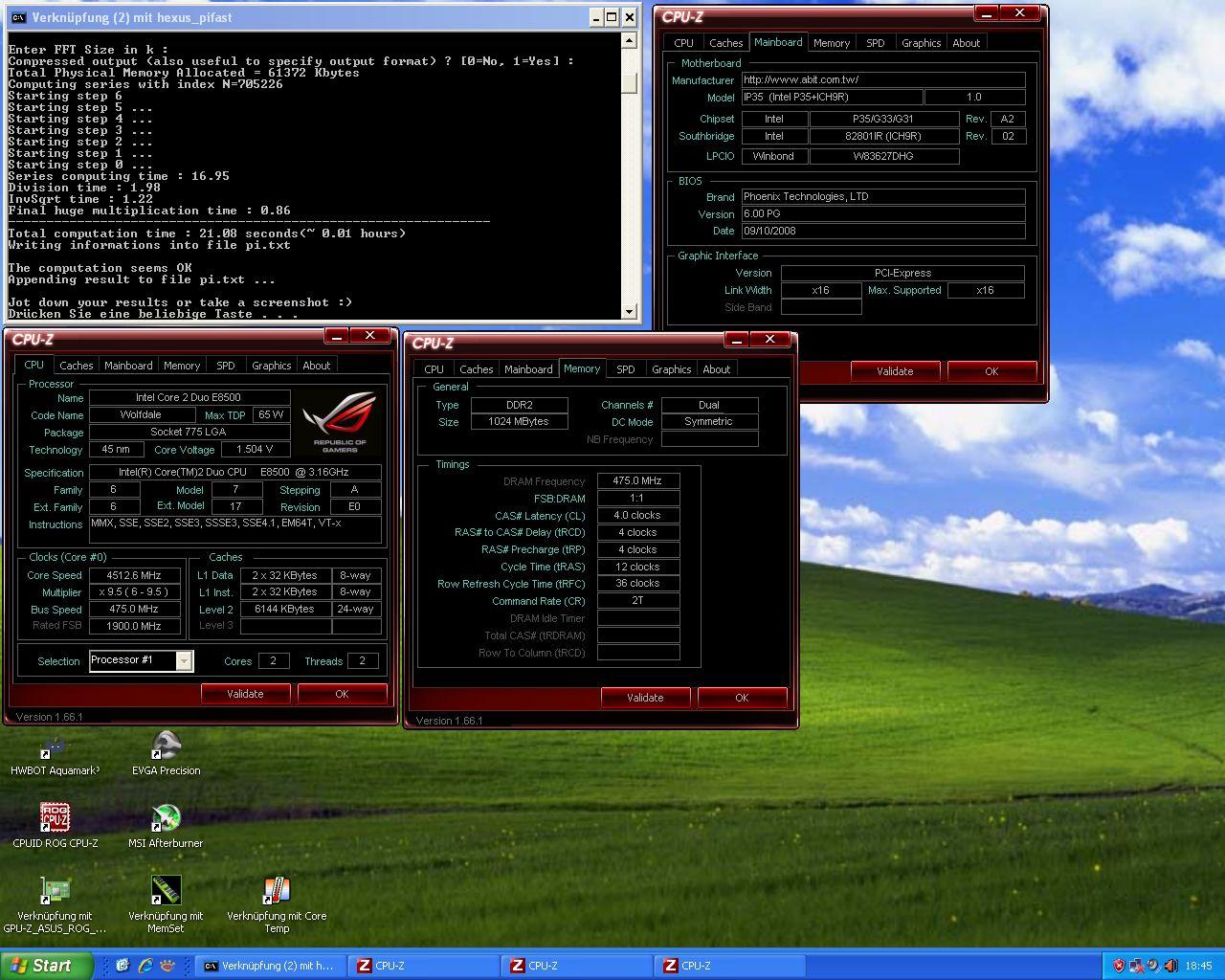The image size is (1225, 980).
Task: Click the ROG Republic of Gamers logo
Action: pyautogui.click(x=340, y=420)
